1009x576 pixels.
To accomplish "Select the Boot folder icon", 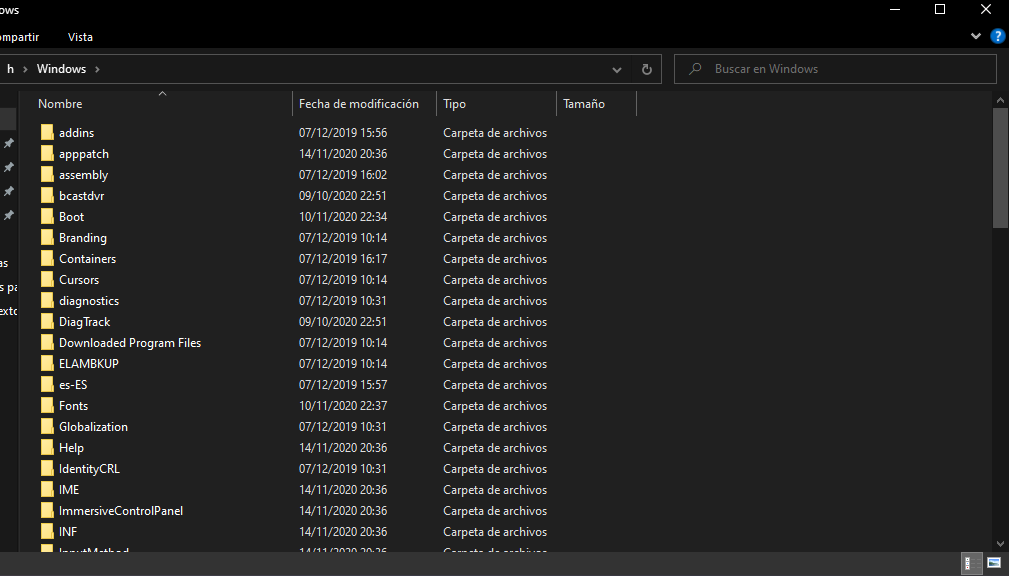I will click(47, 217).
